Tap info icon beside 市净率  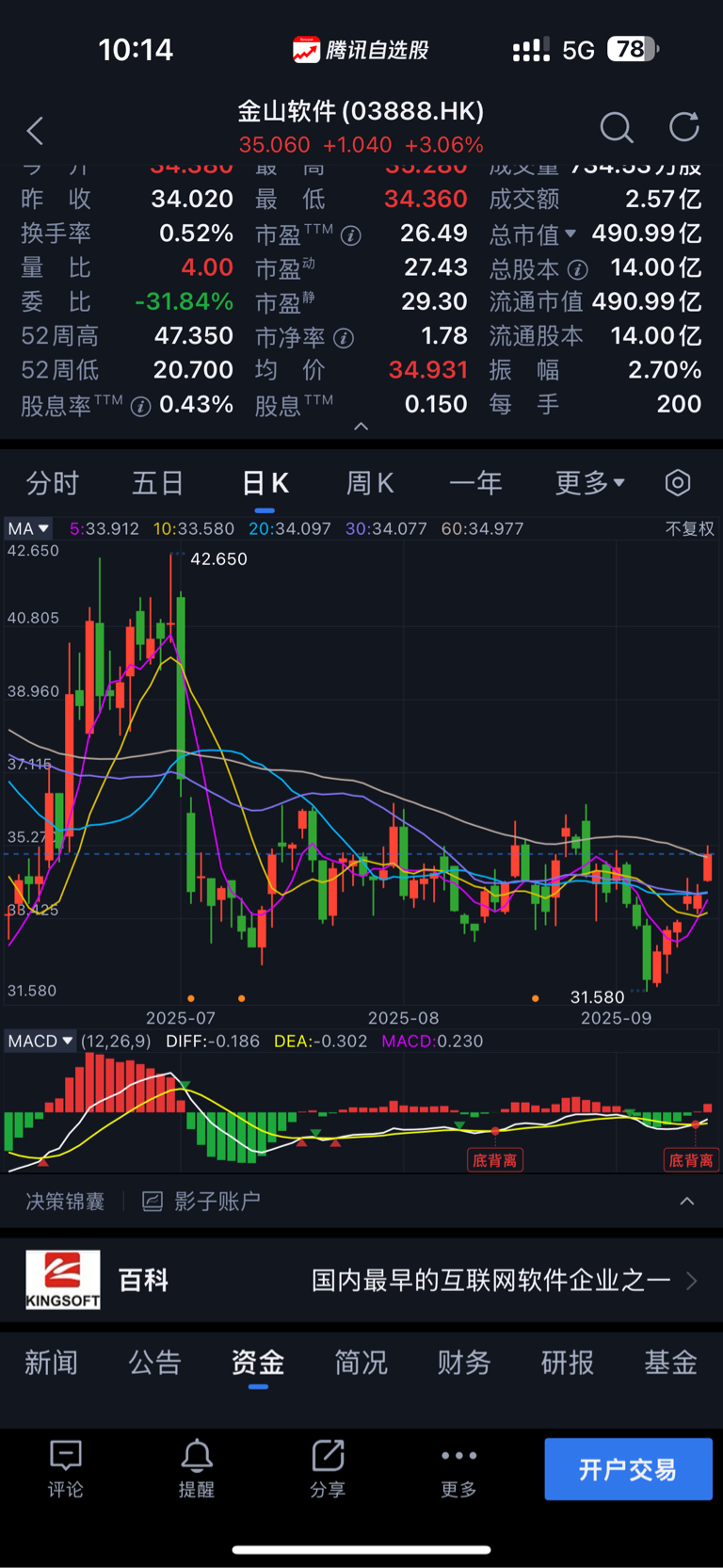click(x=344, y=338)
